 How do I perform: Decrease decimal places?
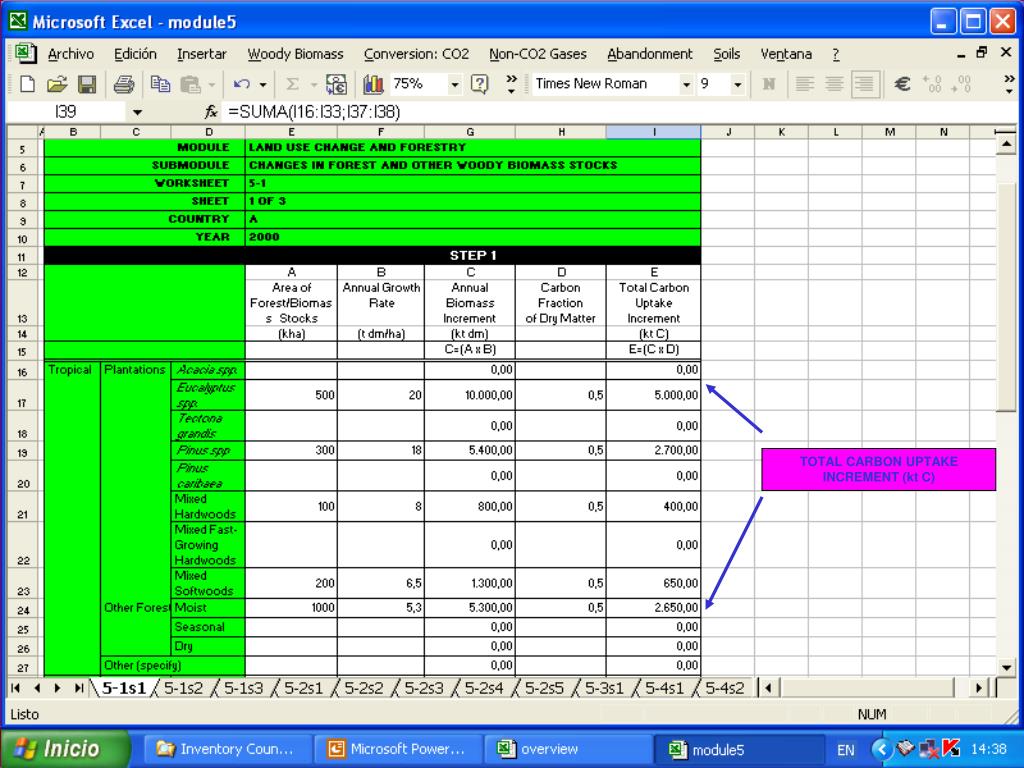tap(961, 84)
